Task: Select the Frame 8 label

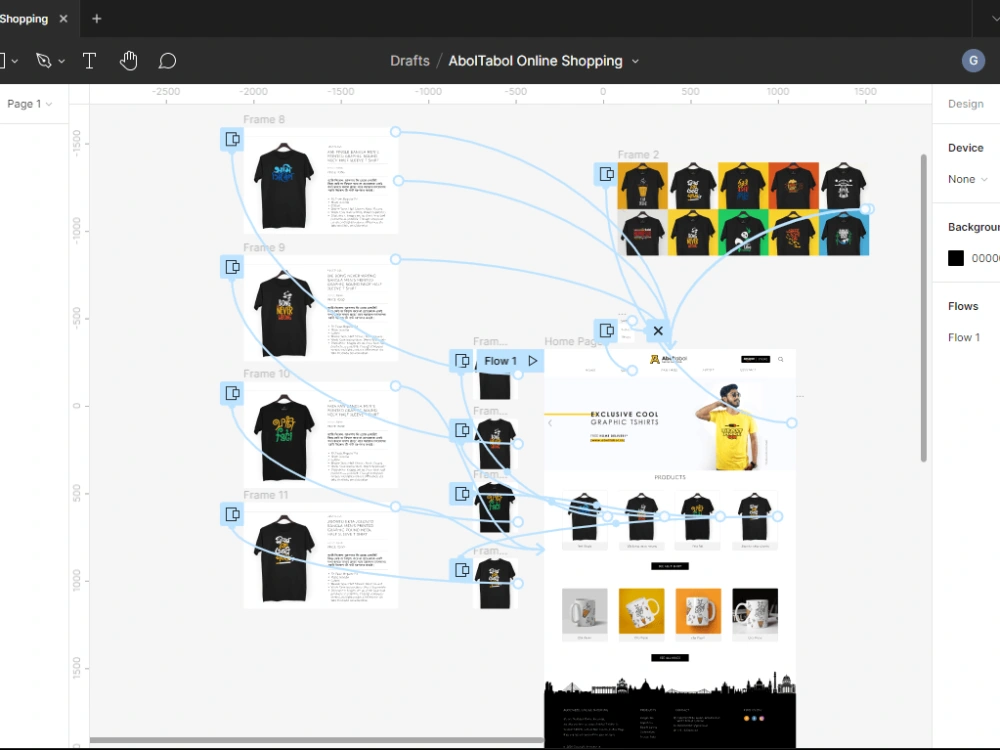Action: pyautogui.click(x=264, y=119)
